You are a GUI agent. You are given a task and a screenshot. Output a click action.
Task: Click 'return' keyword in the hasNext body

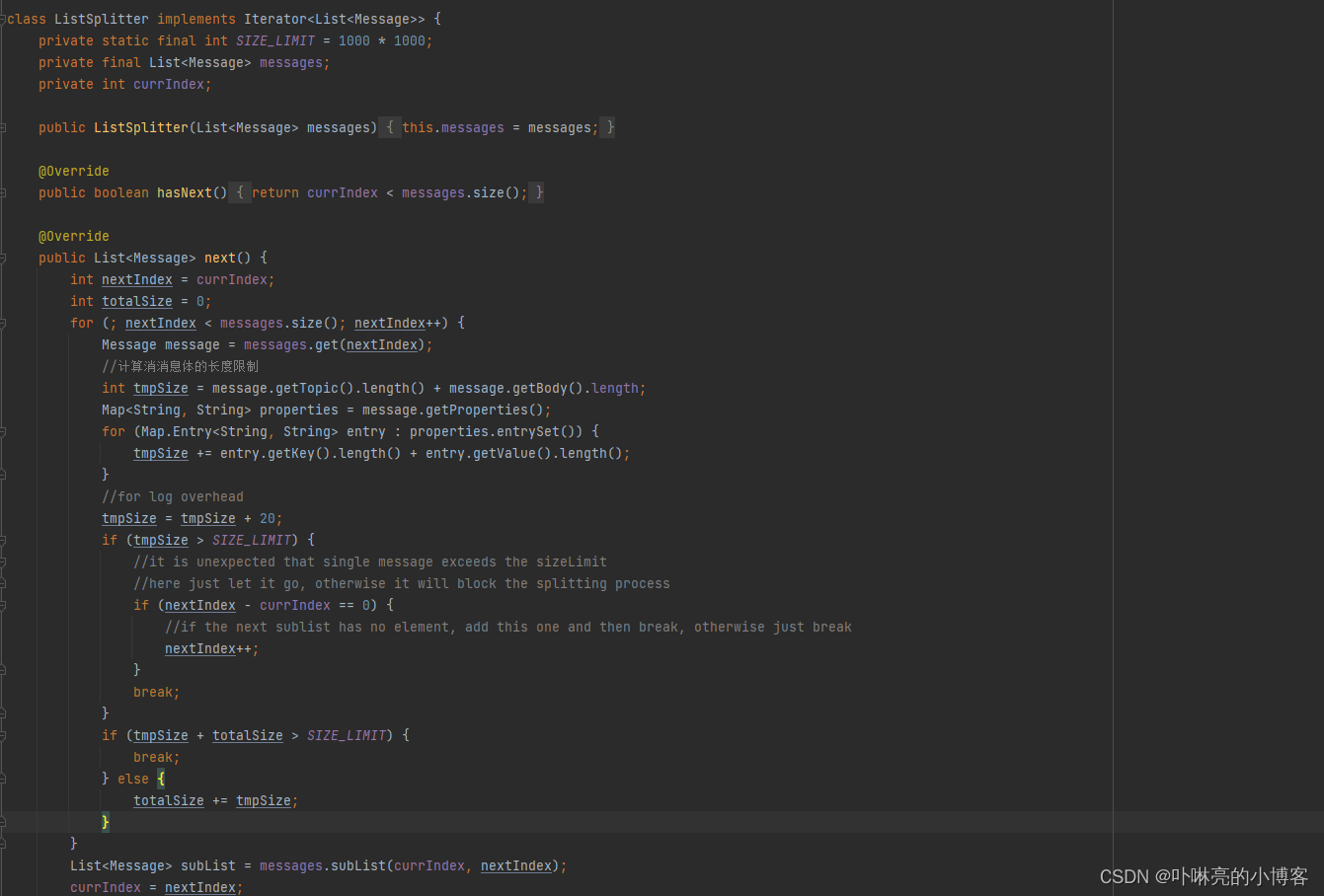(x=275, y=192)
